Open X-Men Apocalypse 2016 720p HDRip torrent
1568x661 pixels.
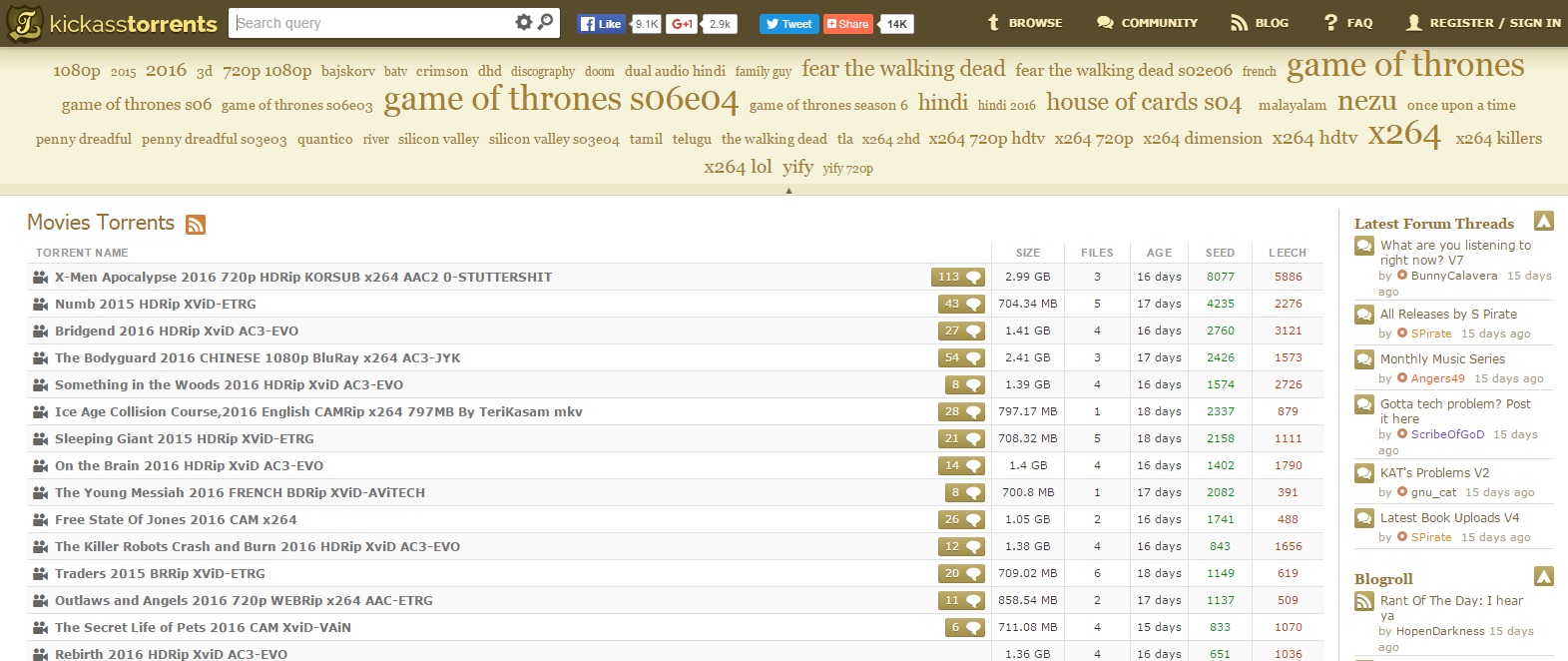pyautogui.click(x=303, y=277)
